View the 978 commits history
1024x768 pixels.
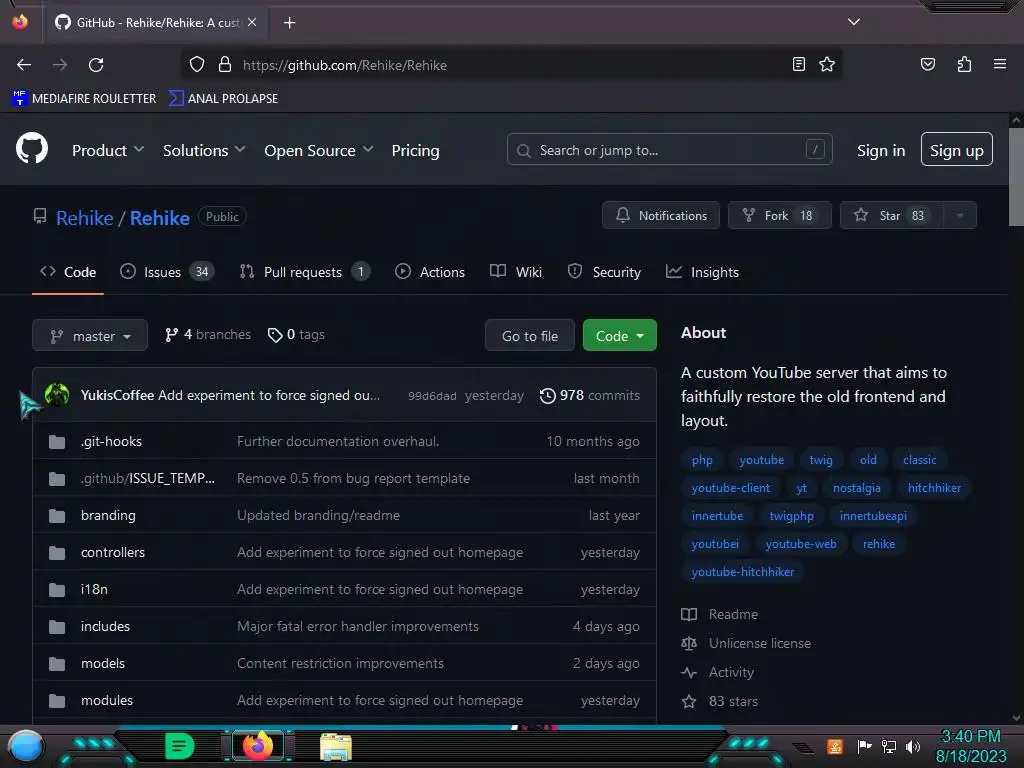point(590,395)
